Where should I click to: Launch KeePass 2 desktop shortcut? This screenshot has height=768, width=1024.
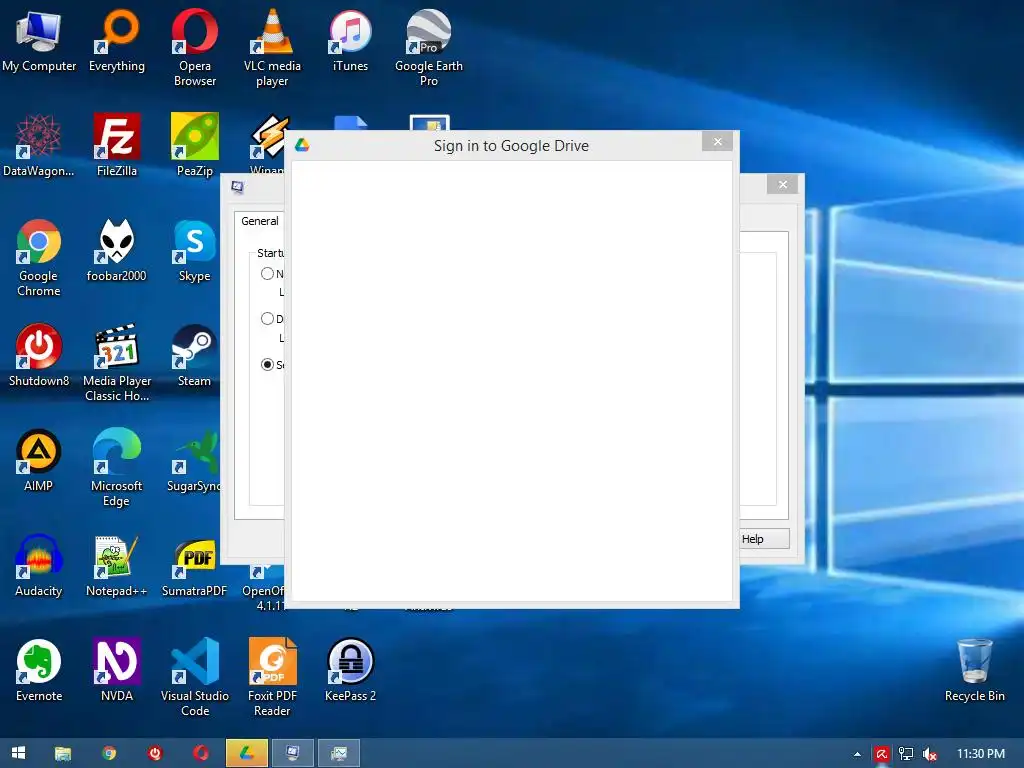(350, 671)
